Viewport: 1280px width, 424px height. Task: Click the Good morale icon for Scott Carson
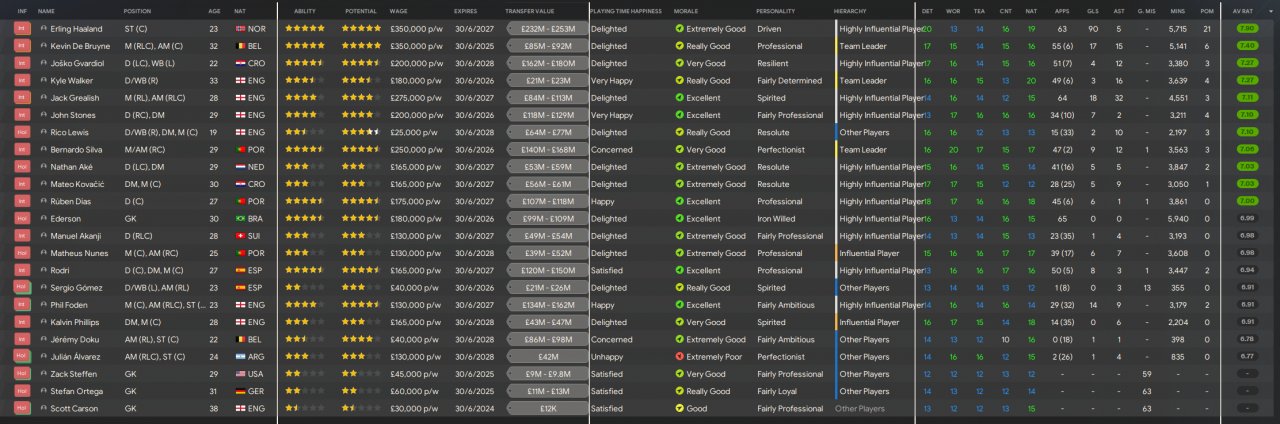[x=680, y=409]
